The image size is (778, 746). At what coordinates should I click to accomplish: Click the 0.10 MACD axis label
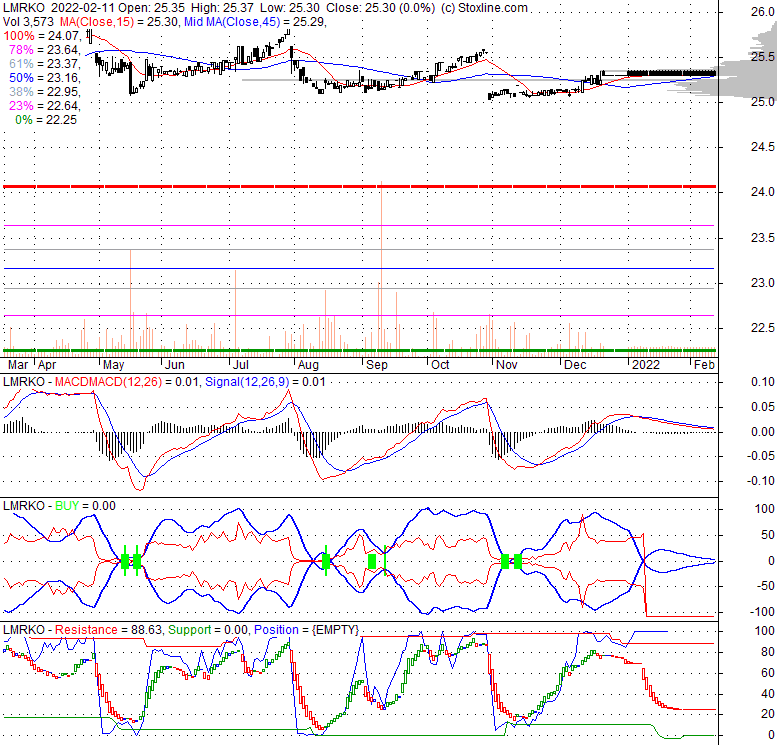click(x=763, y=382)
